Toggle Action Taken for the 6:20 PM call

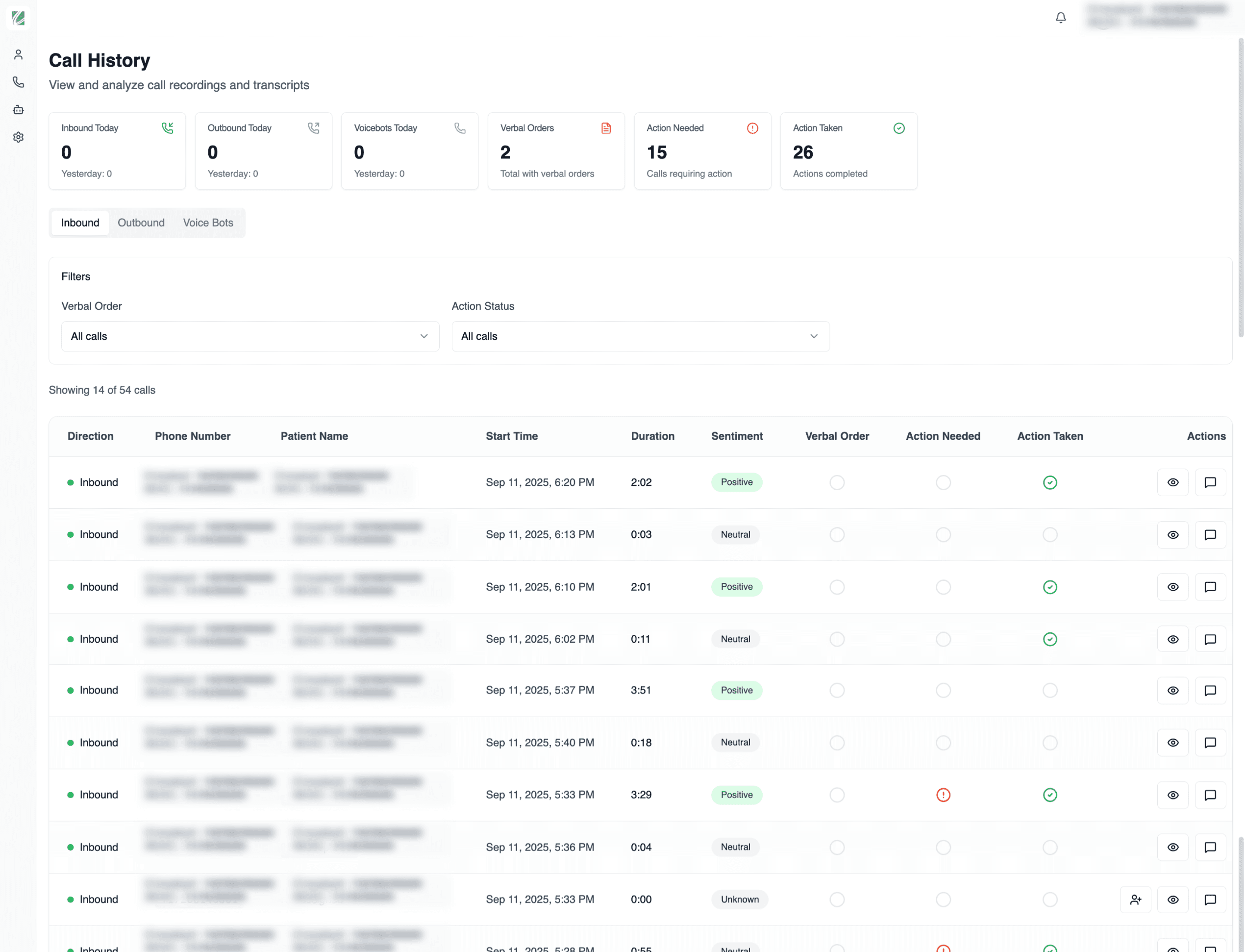pos(1049,482)
